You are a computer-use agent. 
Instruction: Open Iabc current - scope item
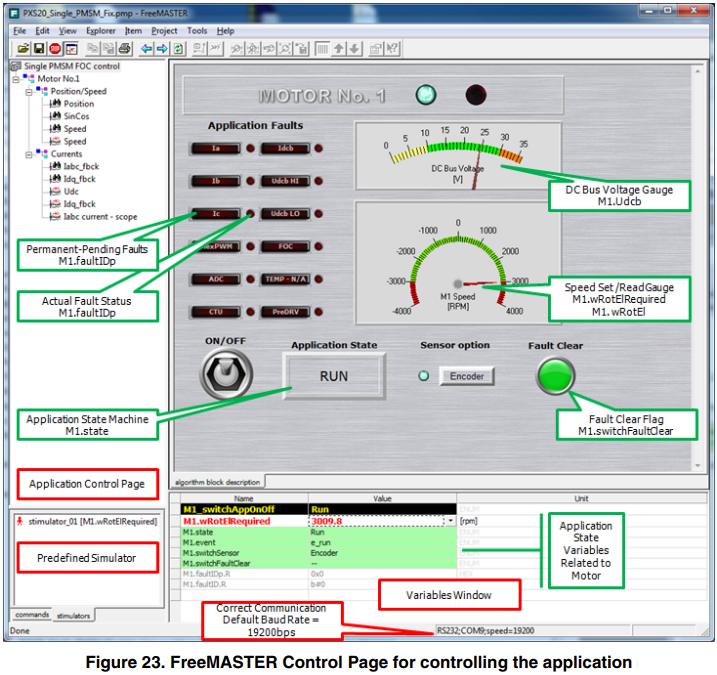(x=100, y=217)
